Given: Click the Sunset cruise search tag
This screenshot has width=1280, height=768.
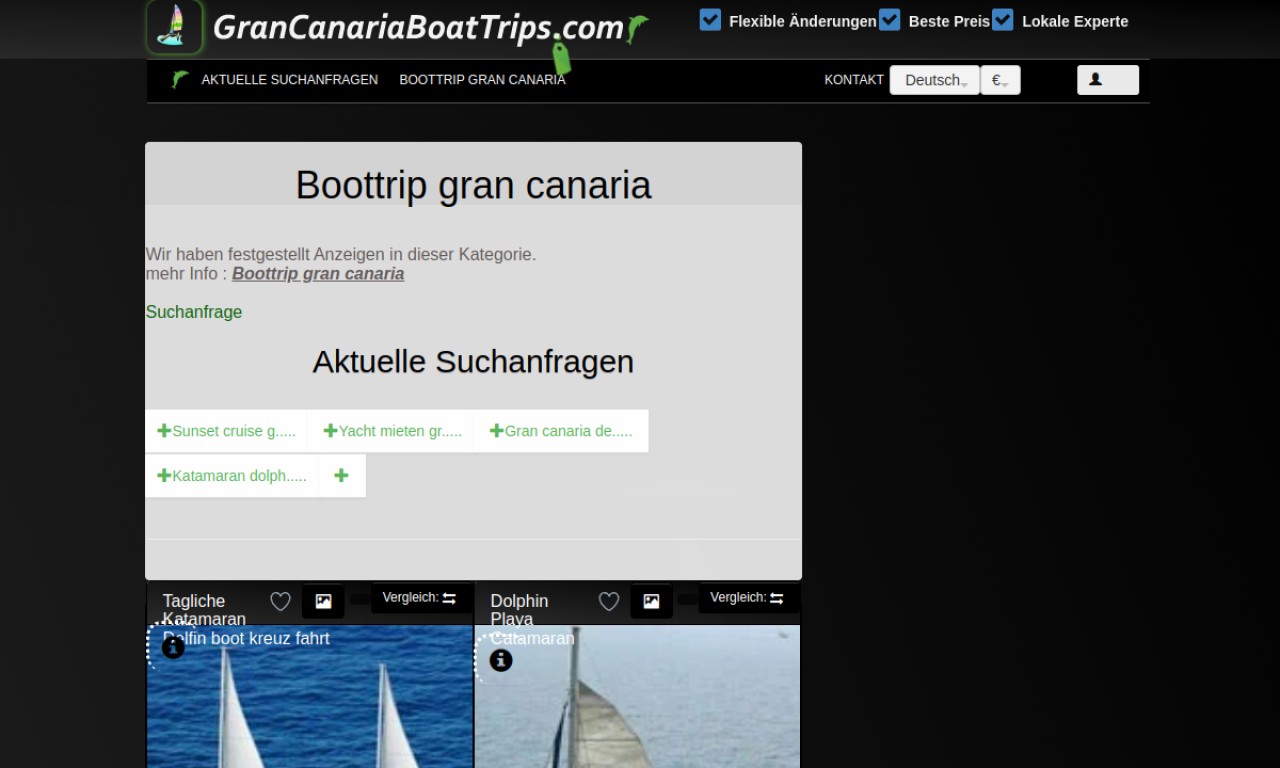Looking at the screenshot, I should [x=226, y=431].
